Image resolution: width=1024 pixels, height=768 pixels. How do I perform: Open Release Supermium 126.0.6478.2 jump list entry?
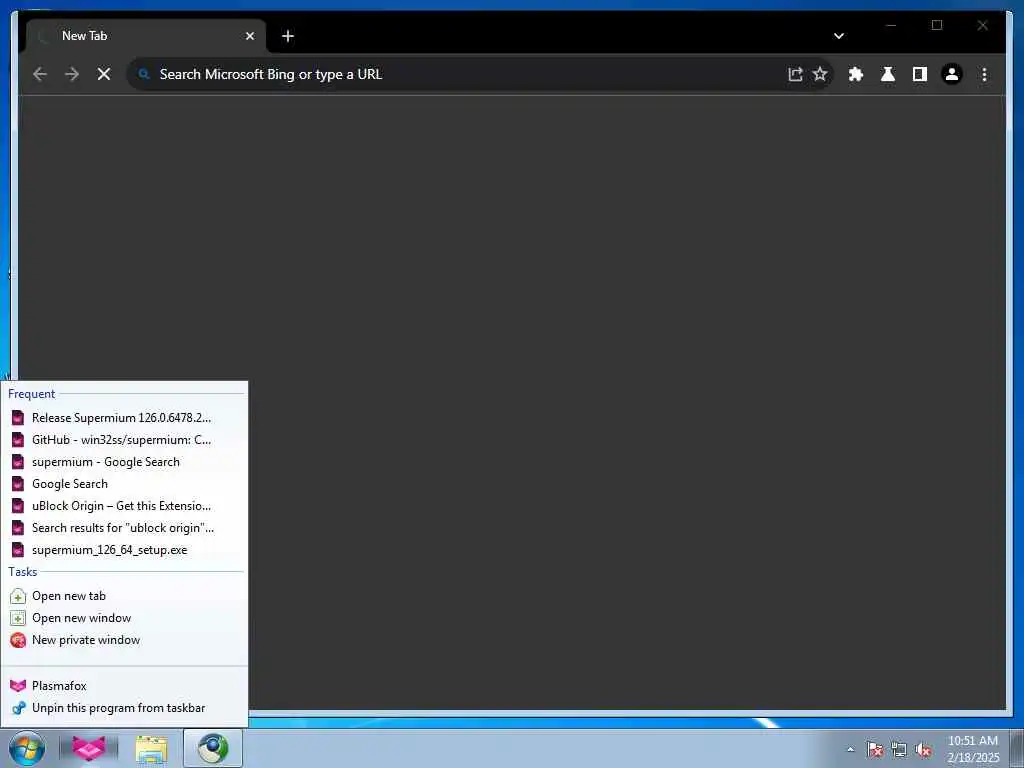pyautogui.click(x=124, y=418)
